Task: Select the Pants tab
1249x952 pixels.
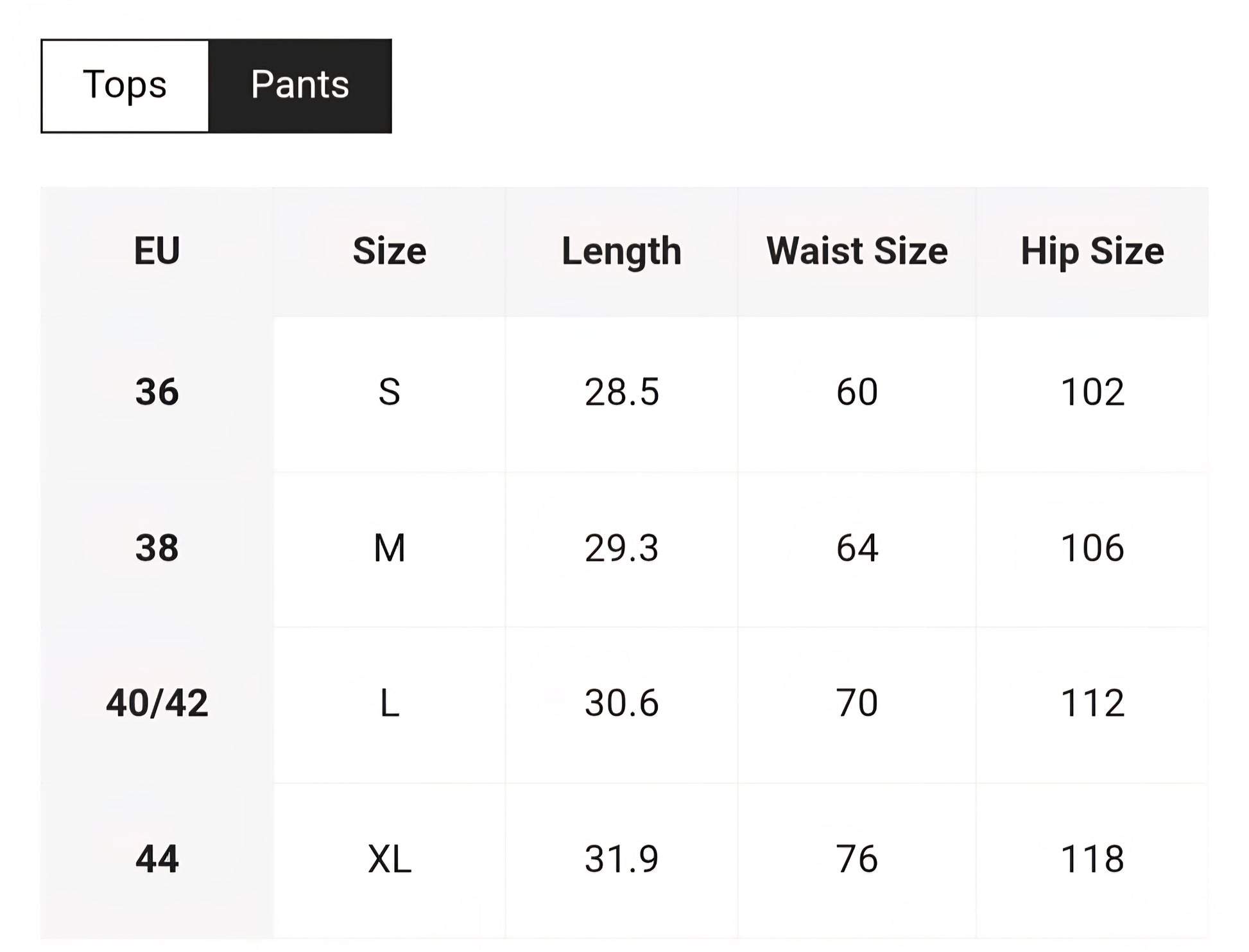Action: point(300,86)
